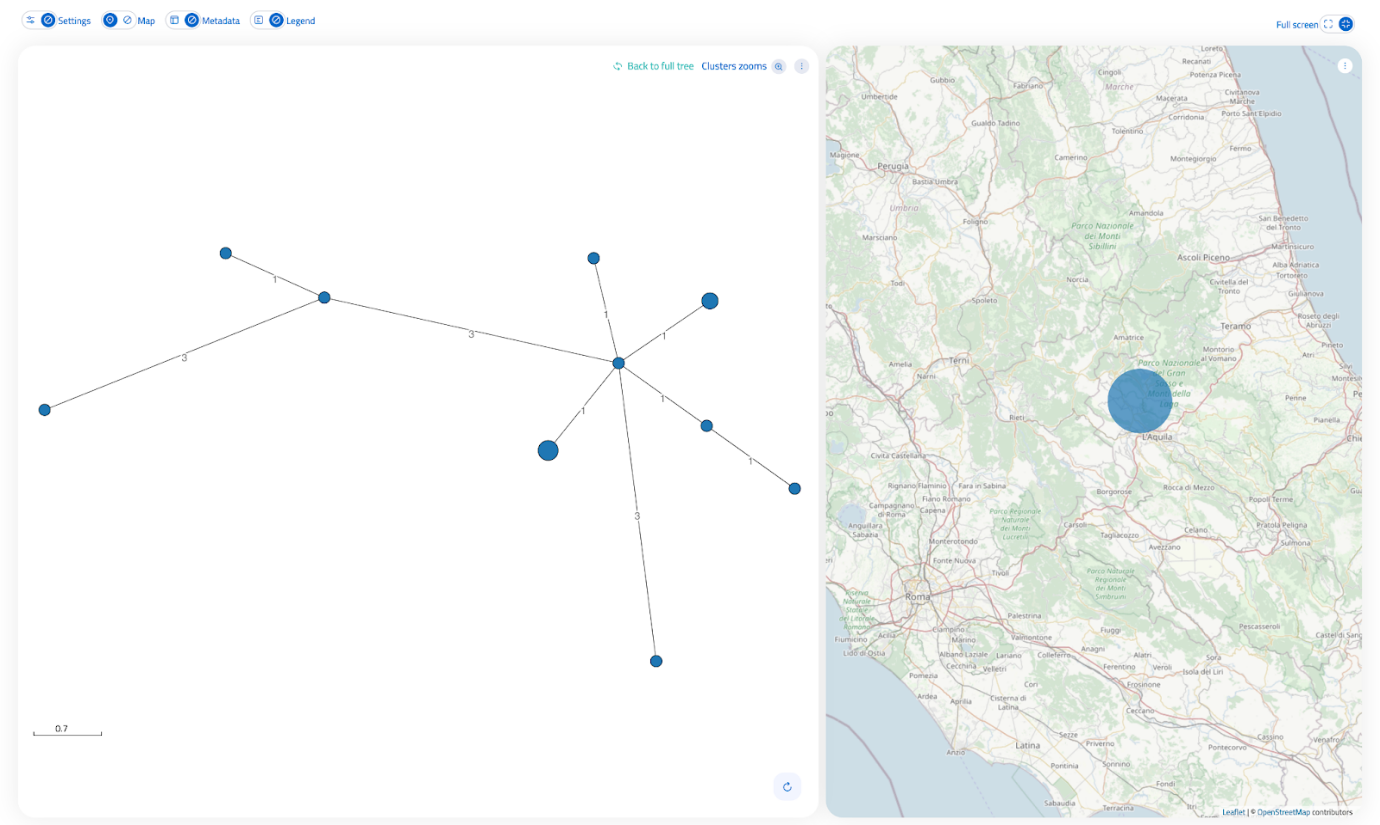Open the map panel three-dot menu
1380x825 pixels.
1345,66
